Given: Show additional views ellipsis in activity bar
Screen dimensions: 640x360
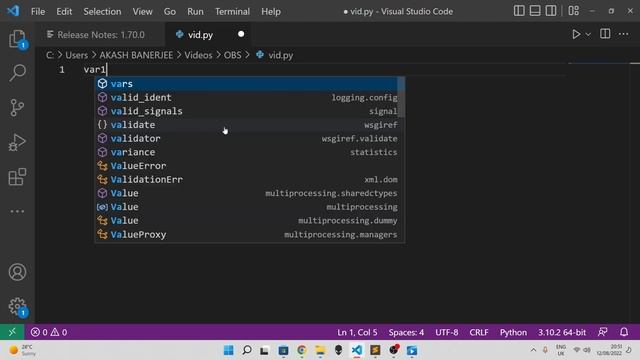Looking at the screenshot, I should click(x=17, y=211).
